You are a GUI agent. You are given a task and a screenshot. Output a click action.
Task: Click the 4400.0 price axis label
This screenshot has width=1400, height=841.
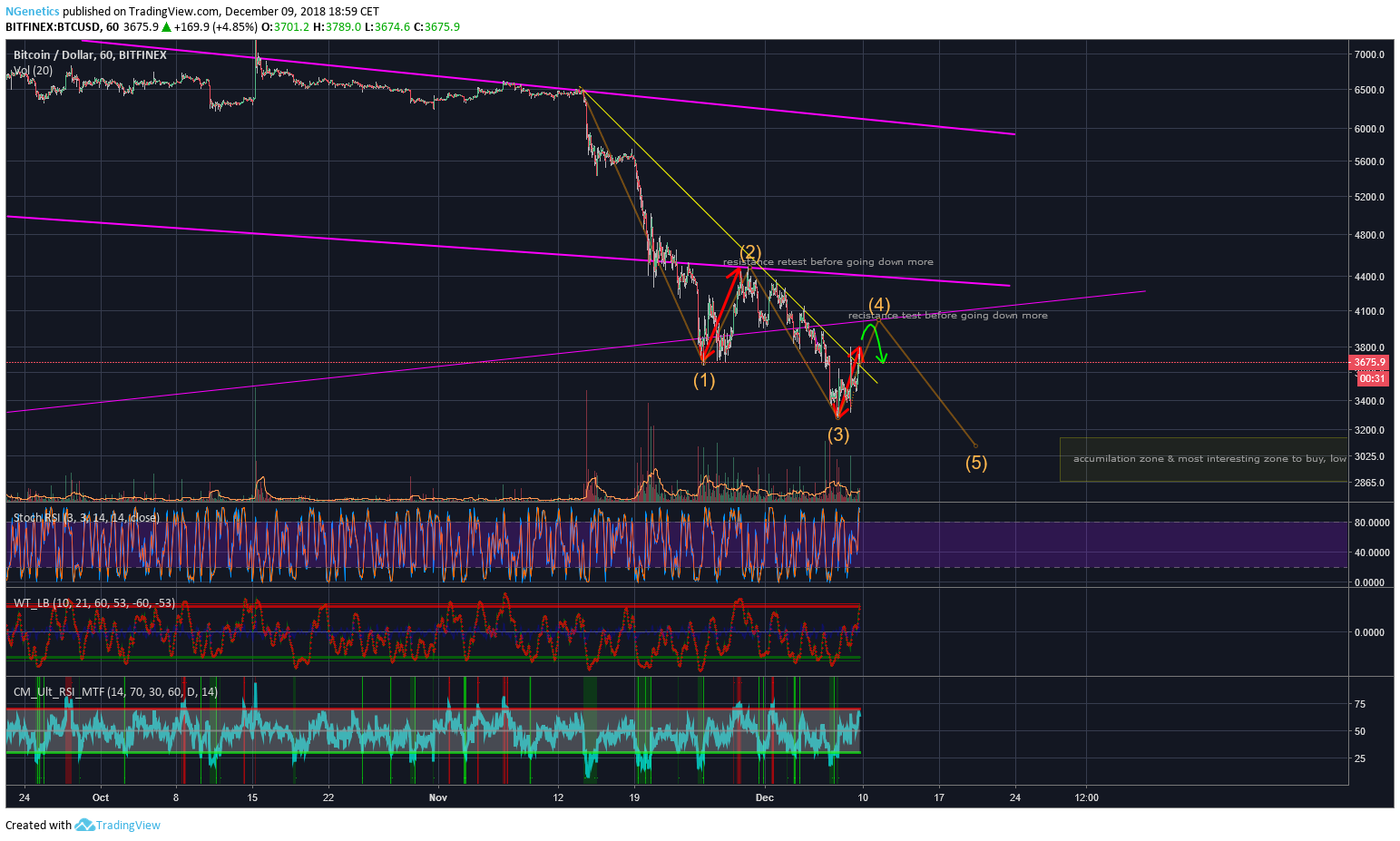coord(1369,277)
